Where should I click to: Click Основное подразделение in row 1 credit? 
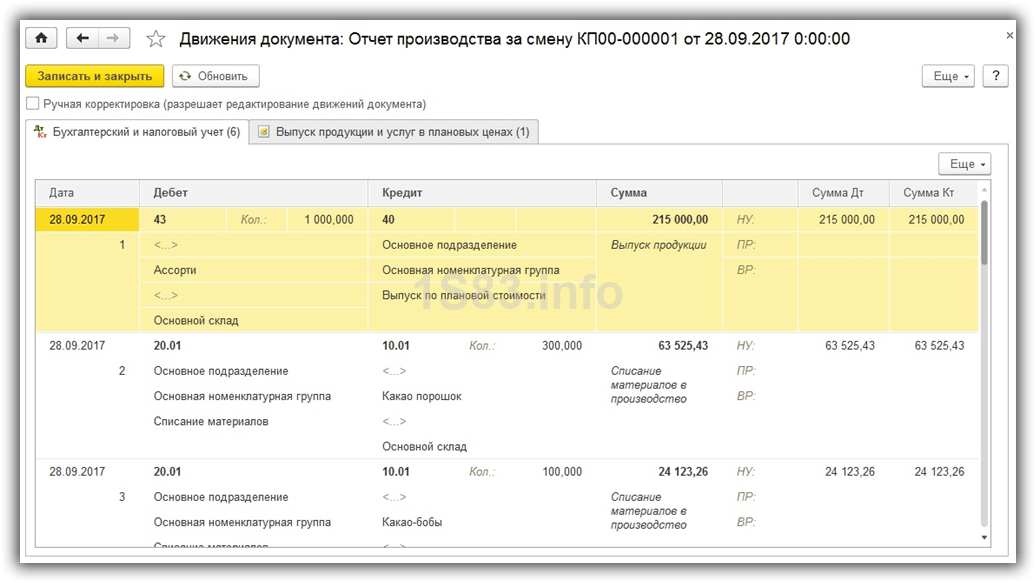point(449,245)
